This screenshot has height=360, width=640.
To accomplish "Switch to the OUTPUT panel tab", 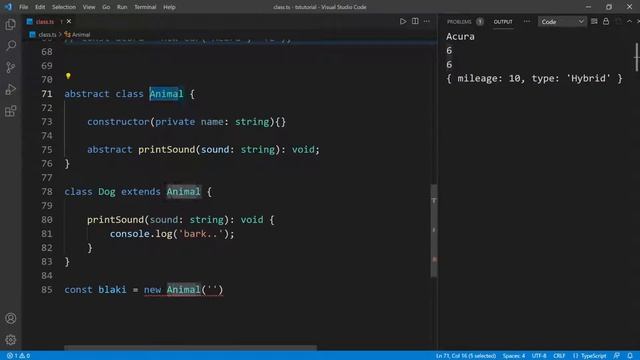I will click(x=503, y=22).
